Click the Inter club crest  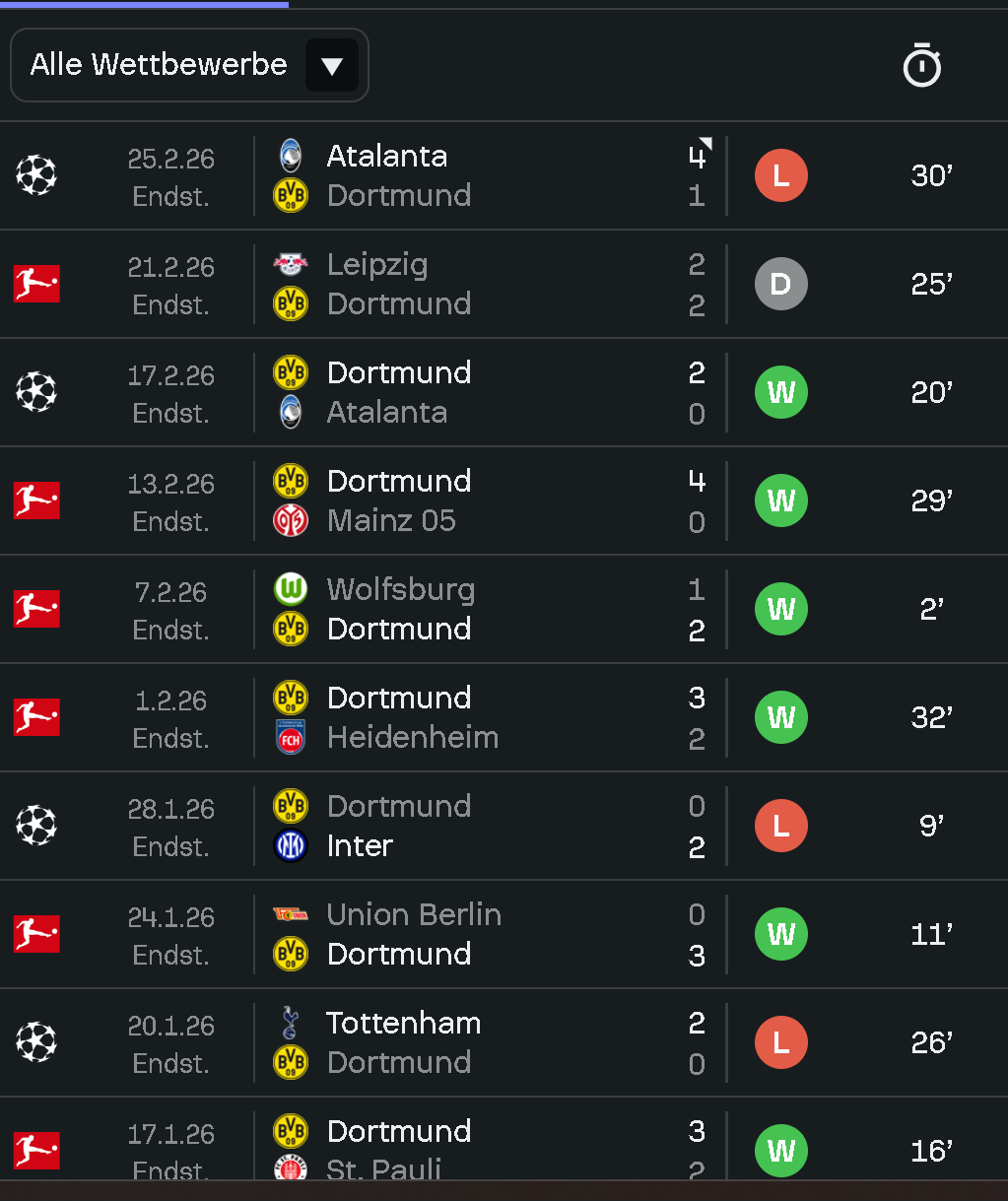click(291, 845)
